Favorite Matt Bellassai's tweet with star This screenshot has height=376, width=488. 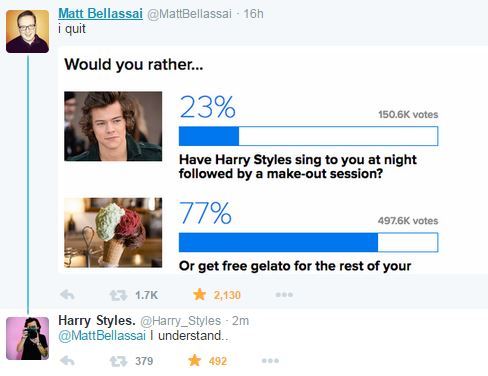(199, 295)
